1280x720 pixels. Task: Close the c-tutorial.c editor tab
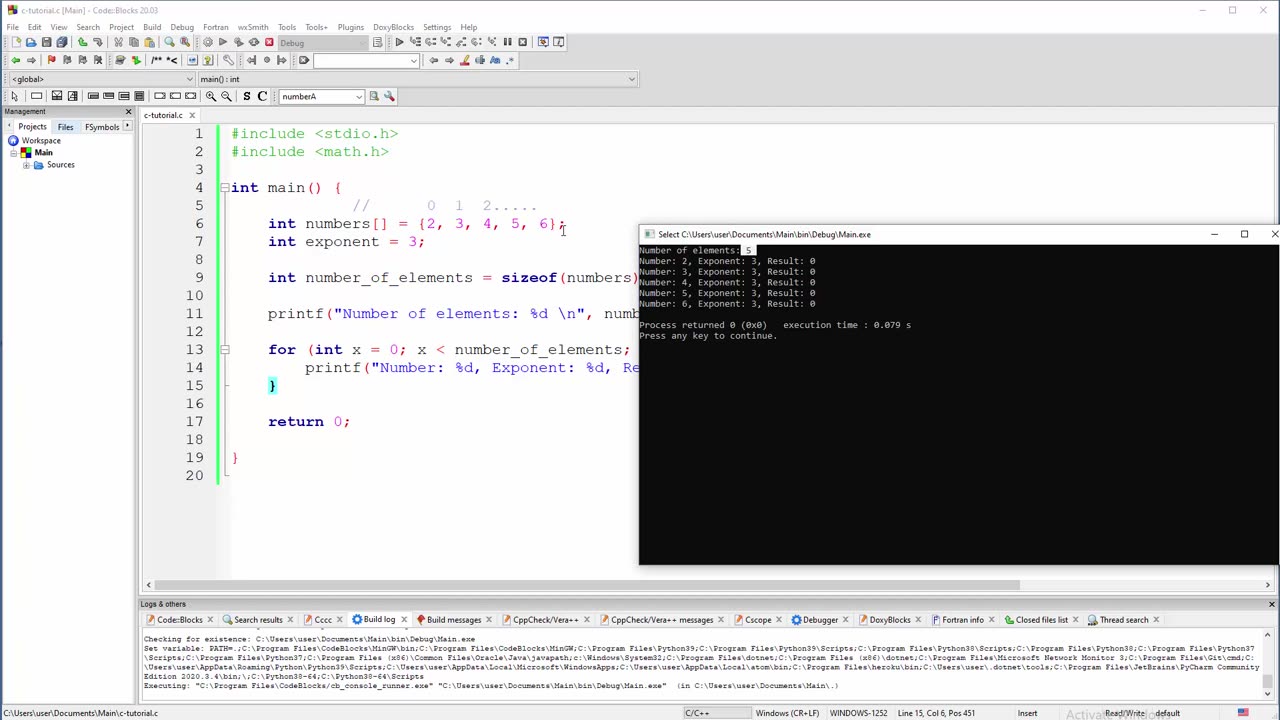pos(192,115)
